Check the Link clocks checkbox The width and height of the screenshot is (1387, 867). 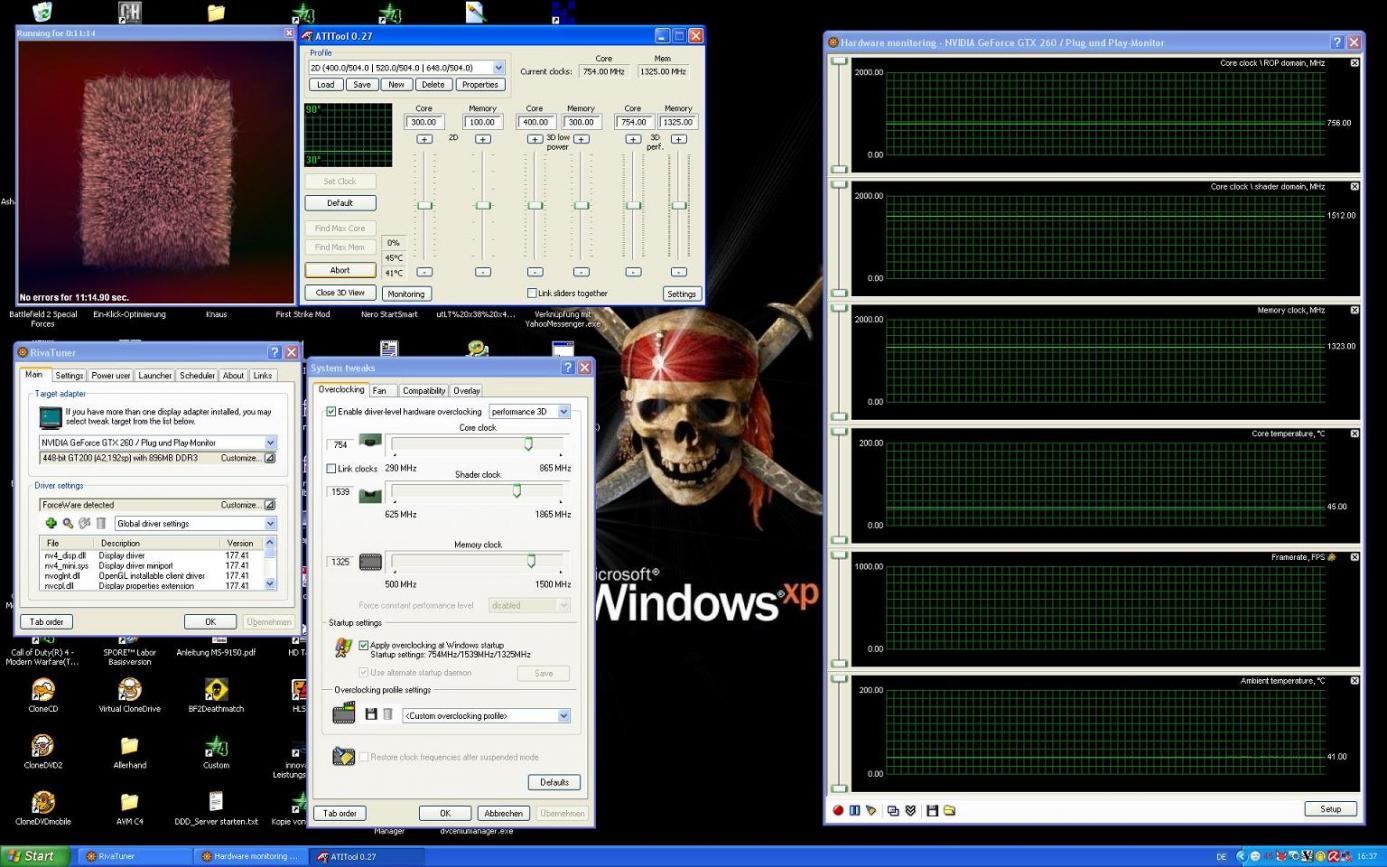pyautogui.click(x=331, y=468)
